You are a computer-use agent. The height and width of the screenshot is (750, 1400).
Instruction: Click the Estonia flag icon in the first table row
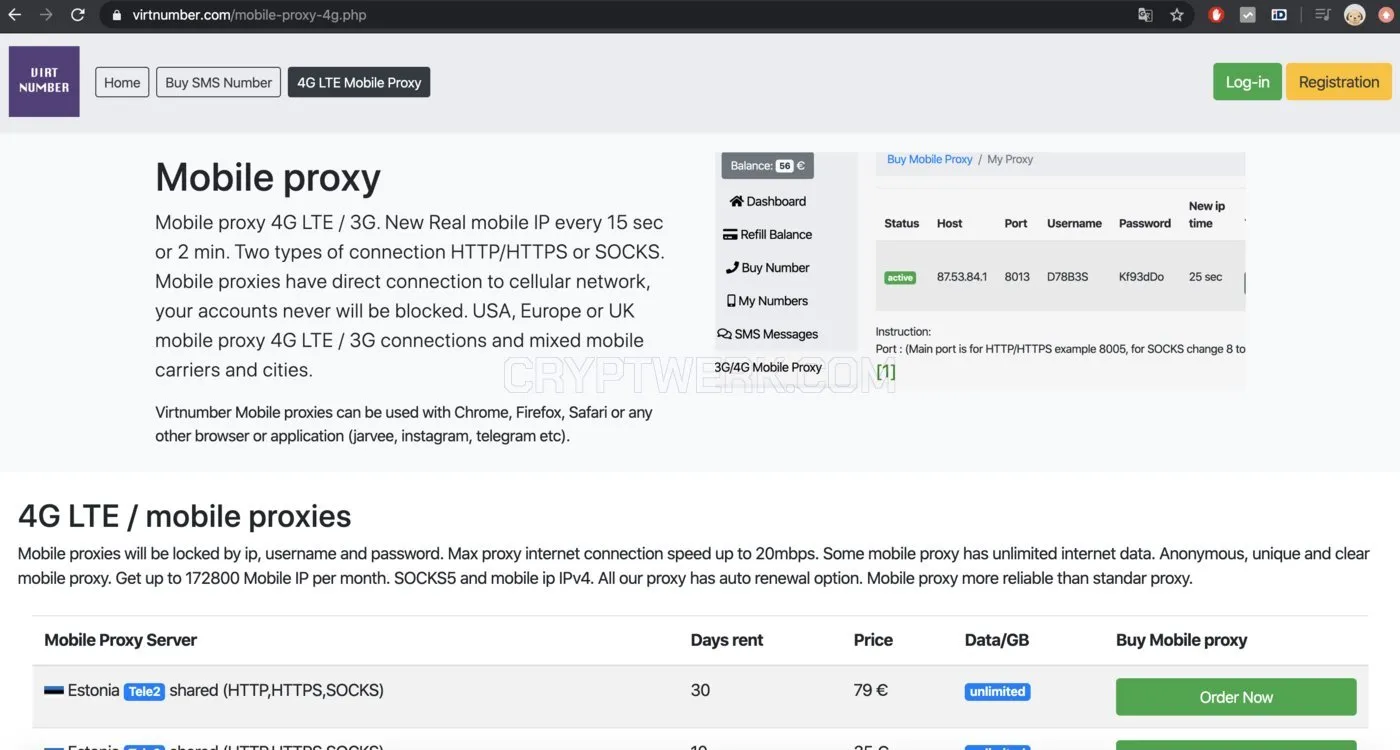(54, 691)
